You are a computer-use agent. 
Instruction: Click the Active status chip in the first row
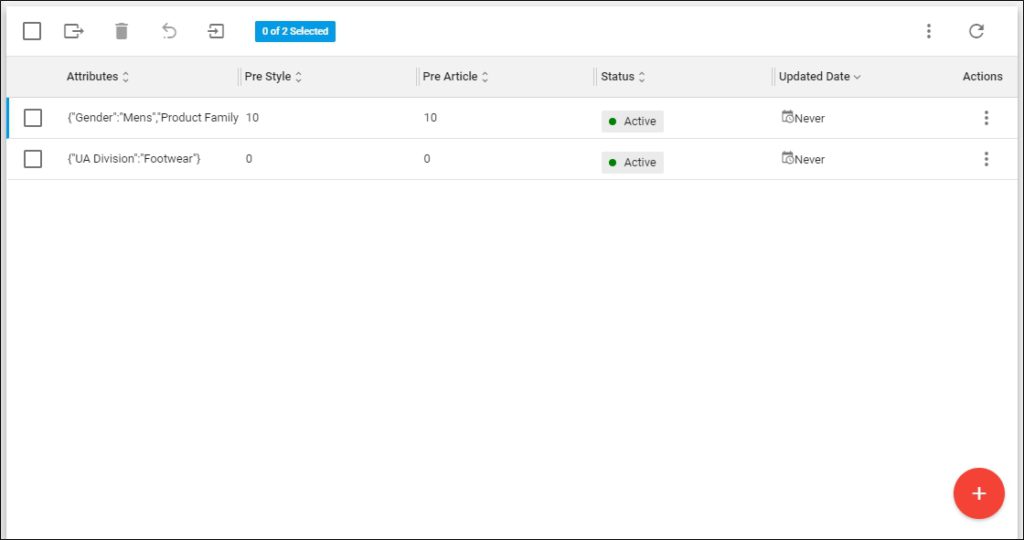click(x=632, y=121)
